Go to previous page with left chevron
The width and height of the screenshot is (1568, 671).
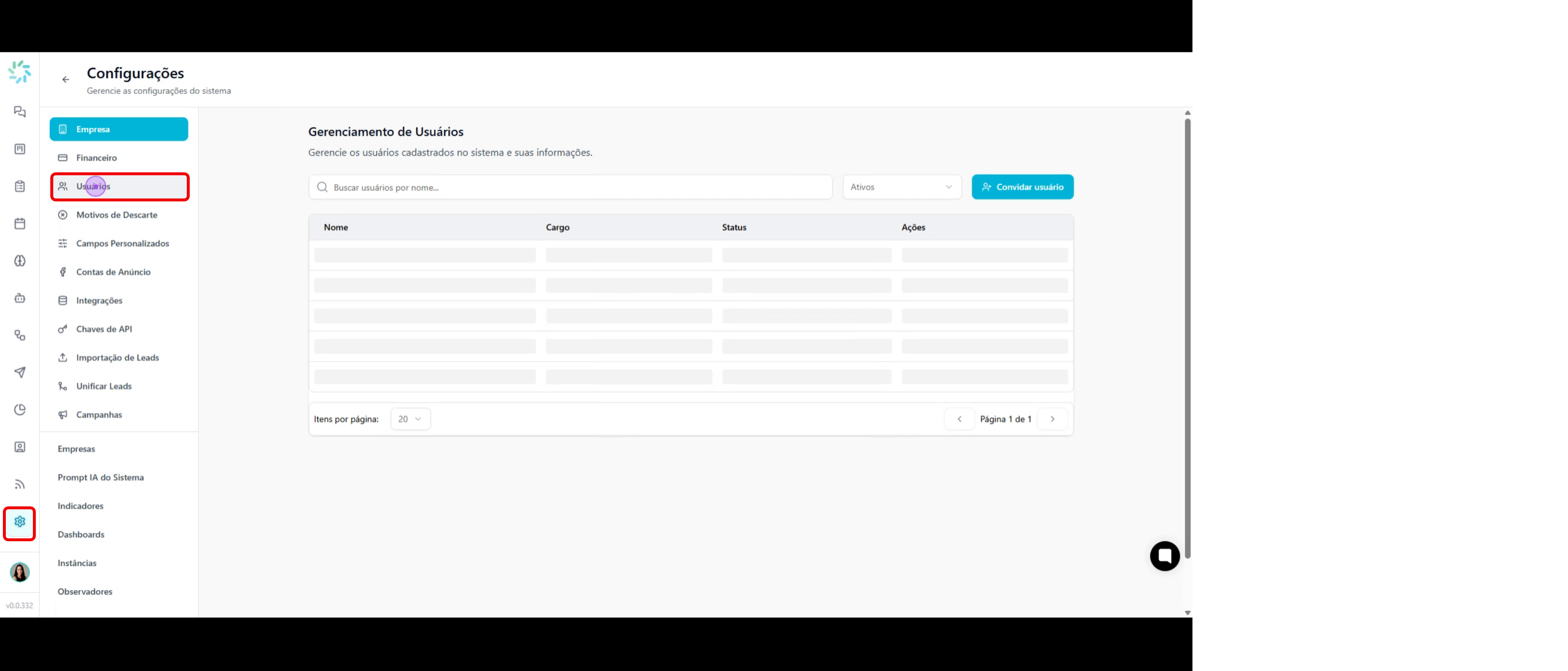point(959,419)
